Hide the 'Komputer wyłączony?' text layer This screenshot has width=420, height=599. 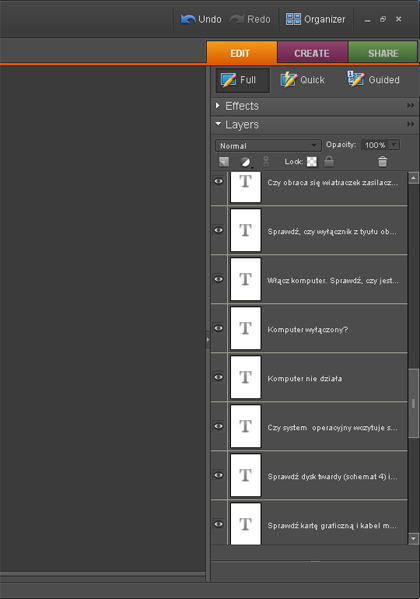tap(218, 328)
